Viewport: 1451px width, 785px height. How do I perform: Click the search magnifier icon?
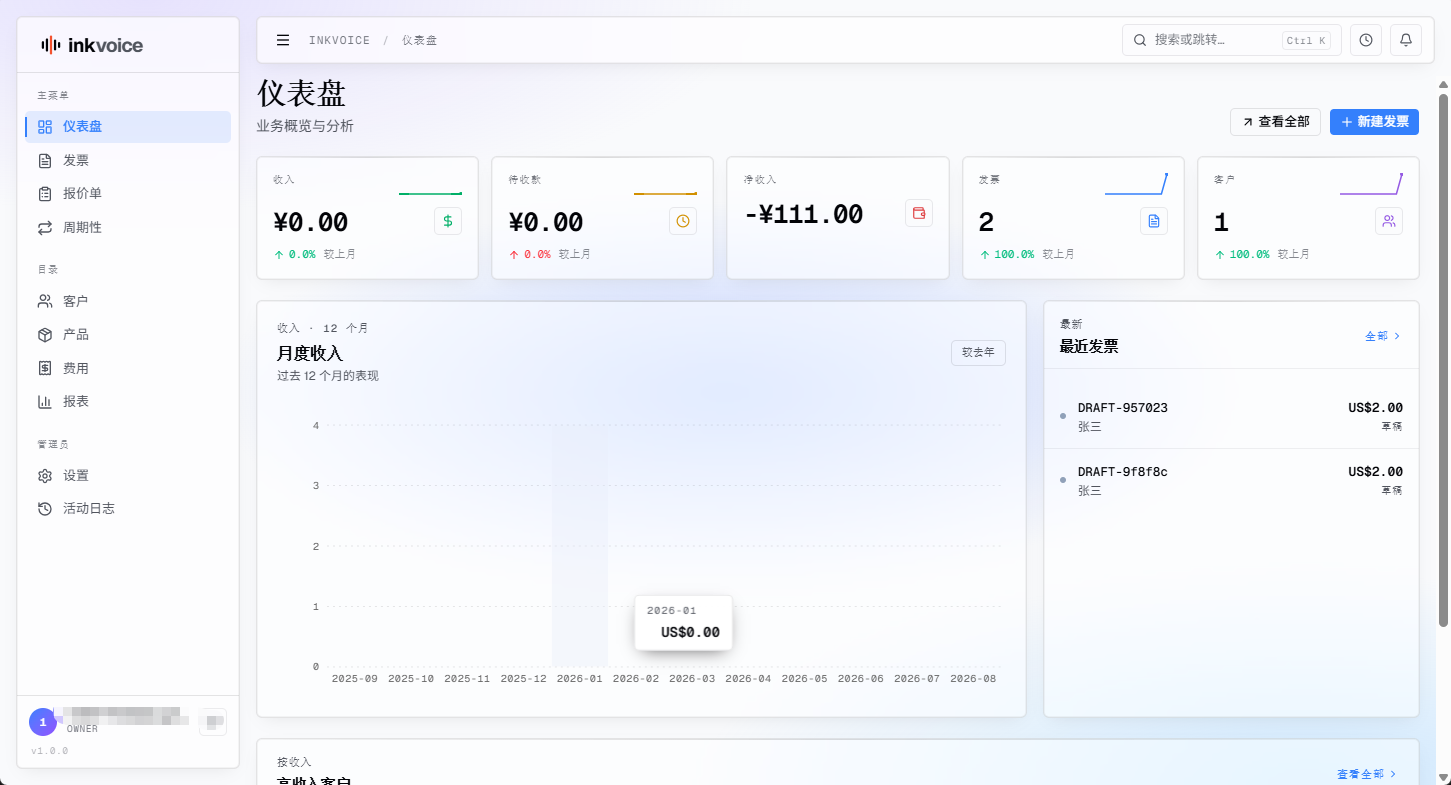[x=1140, y=40]
